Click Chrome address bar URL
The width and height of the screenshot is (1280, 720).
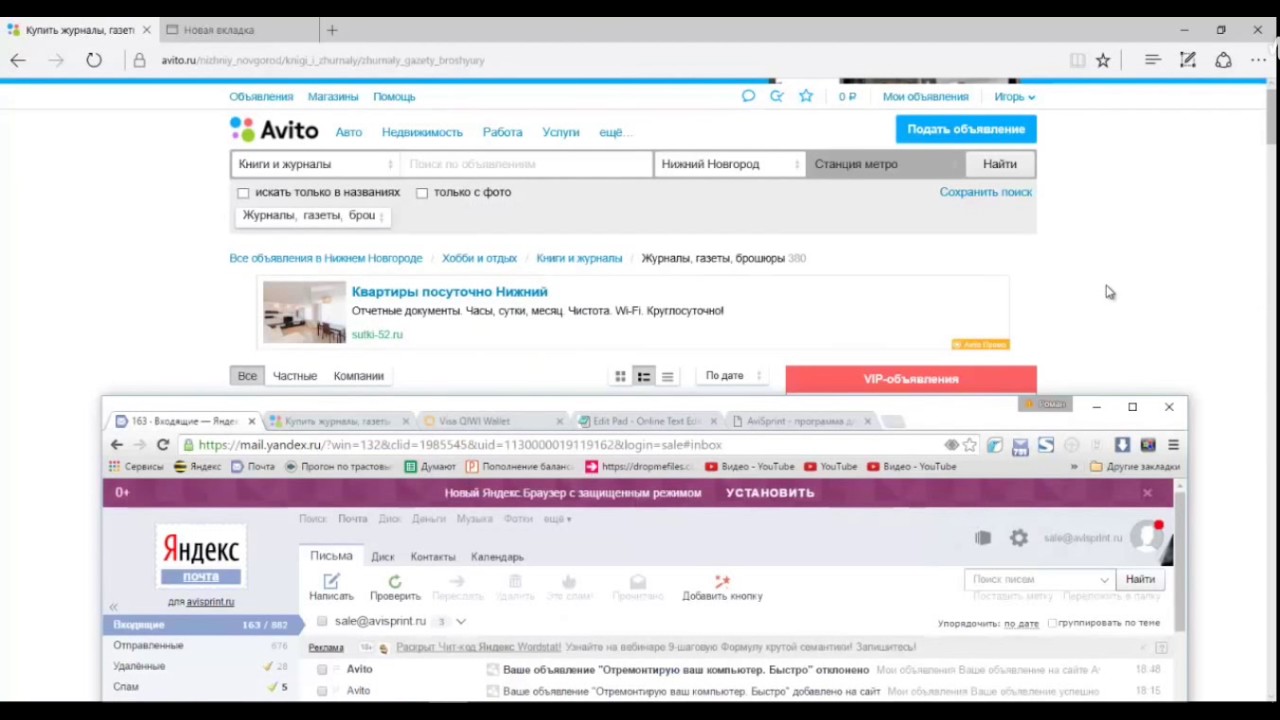(x=460, y=445)
